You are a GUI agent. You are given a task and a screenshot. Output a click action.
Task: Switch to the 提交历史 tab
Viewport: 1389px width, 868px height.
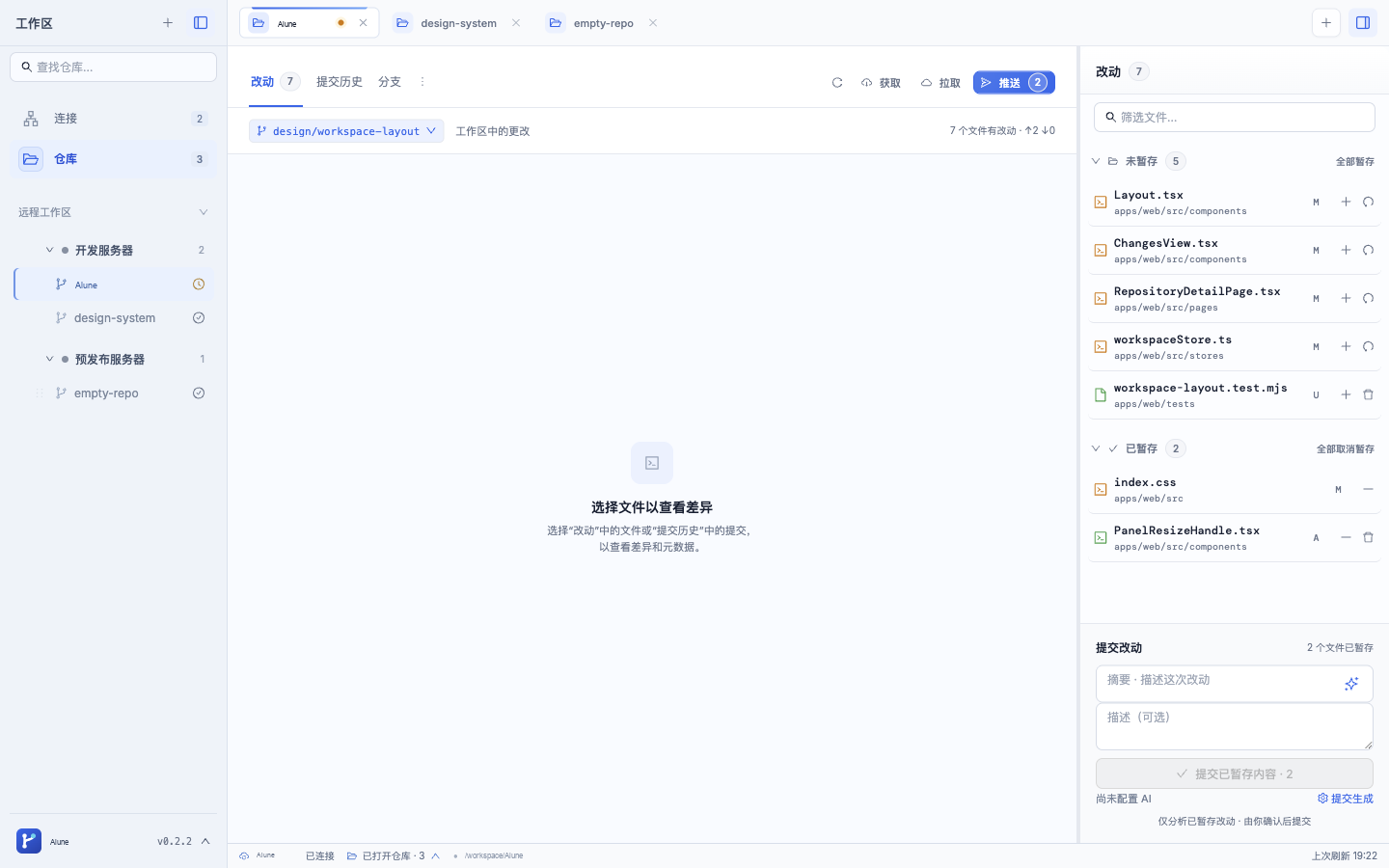pos(340,82)
